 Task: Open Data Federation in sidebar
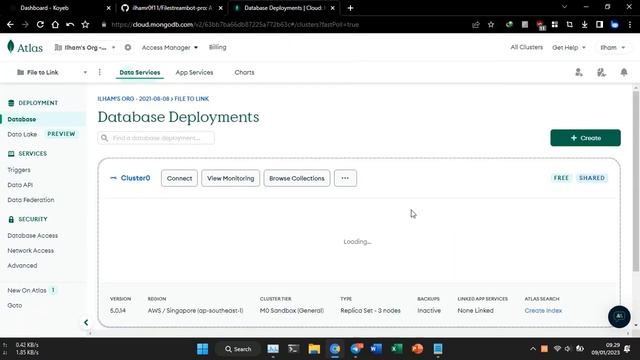tap(31, 200)
